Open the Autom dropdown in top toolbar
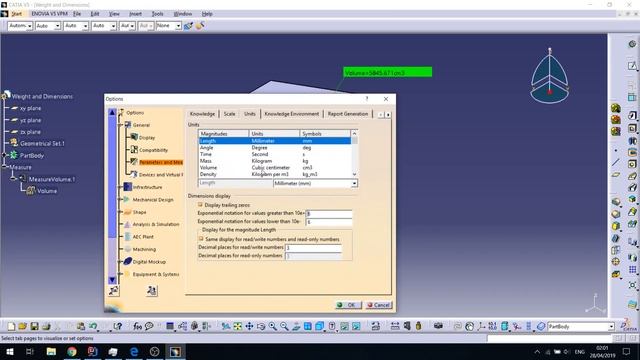 [29, 26]
